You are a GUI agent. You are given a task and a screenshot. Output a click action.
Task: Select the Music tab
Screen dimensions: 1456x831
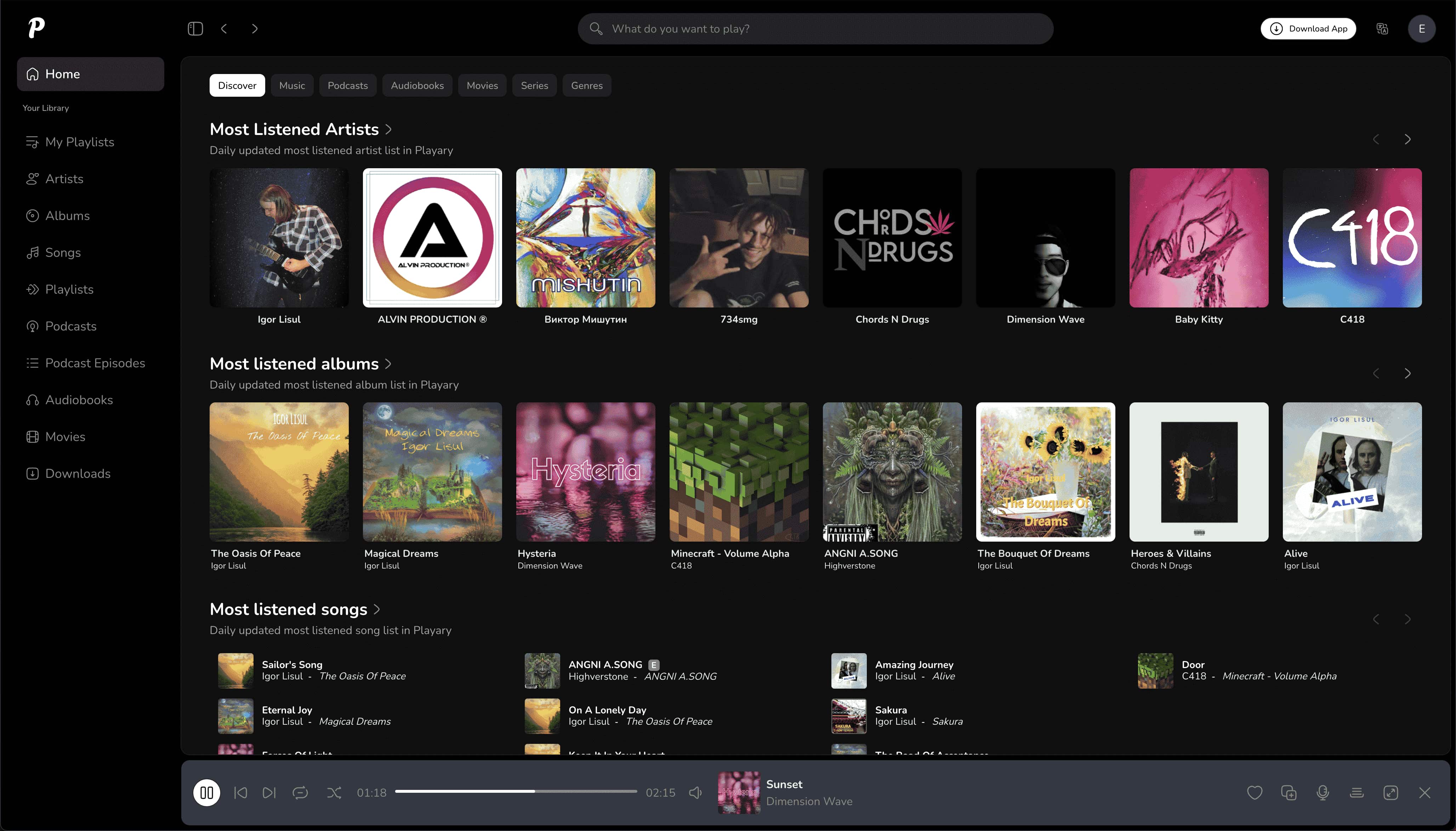(x=291, y=85)
